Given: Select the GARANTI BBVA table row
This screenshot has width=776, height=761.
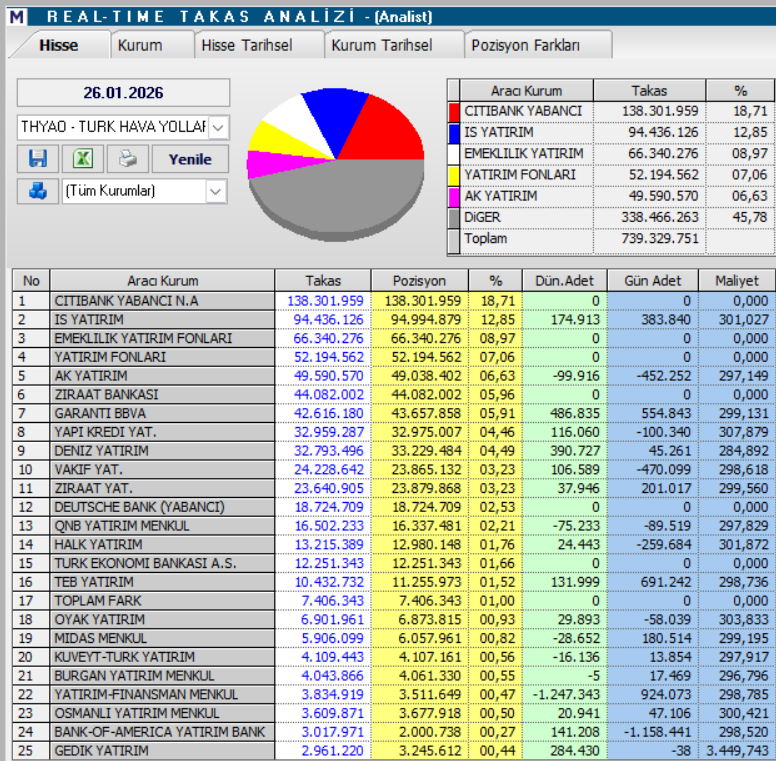Looking at the screenshot, I should click(x=393, y=413).
